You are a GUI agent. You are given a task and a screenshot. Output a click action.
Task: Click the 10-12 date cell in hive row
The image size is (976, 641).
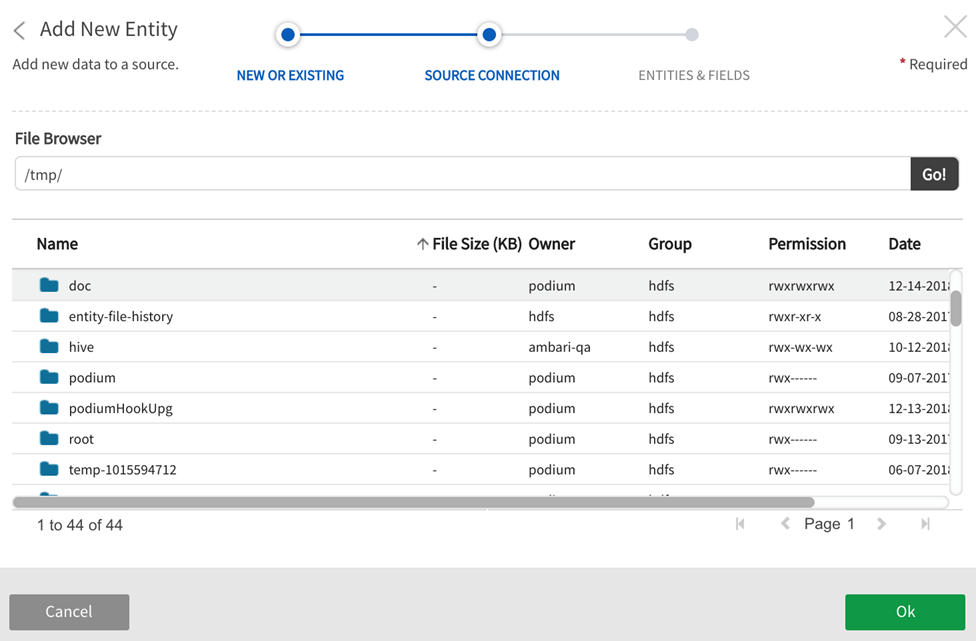(x=919, y=347)
